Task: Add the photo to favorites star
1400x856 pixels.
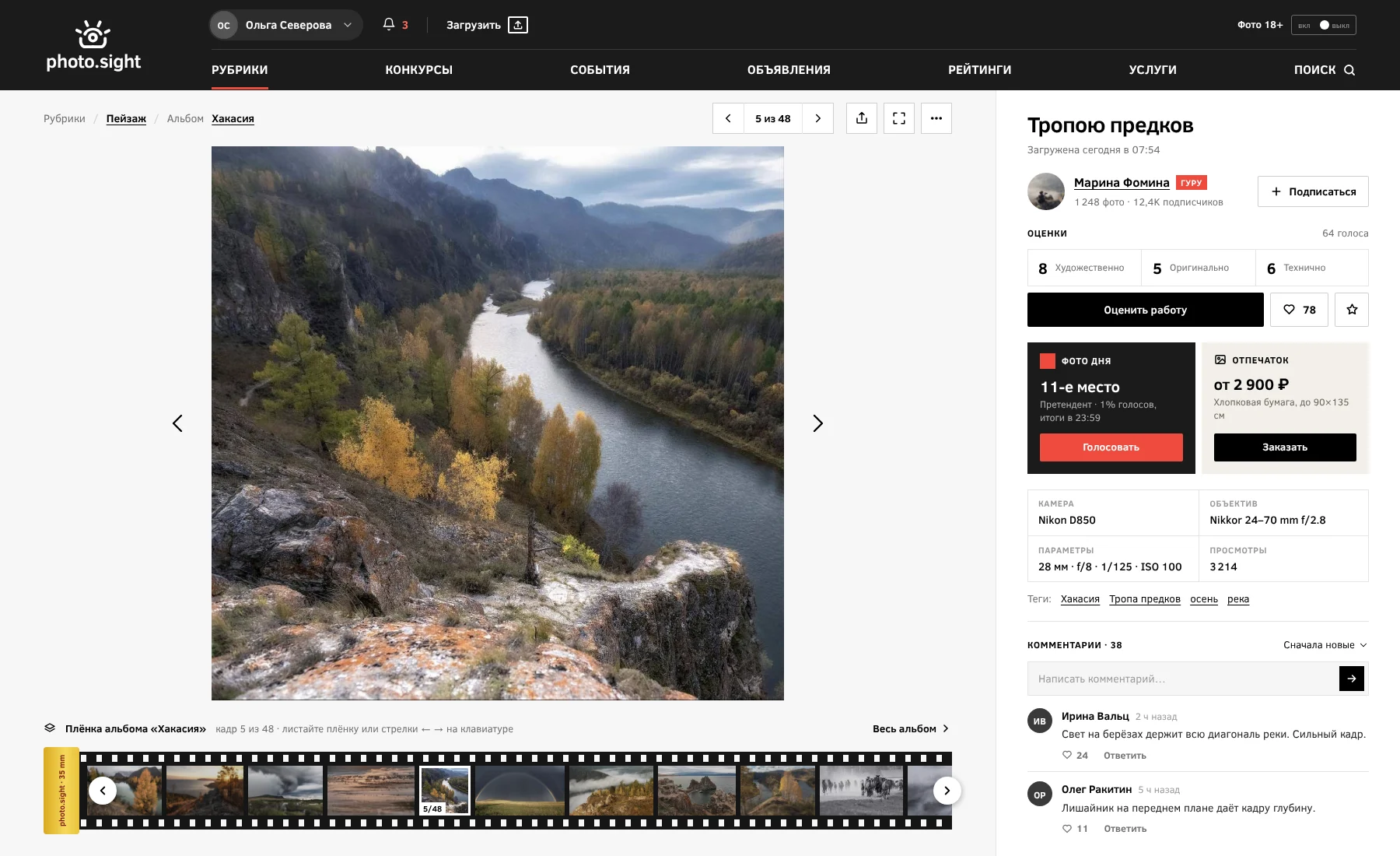Action: (x=1352, y=310)
